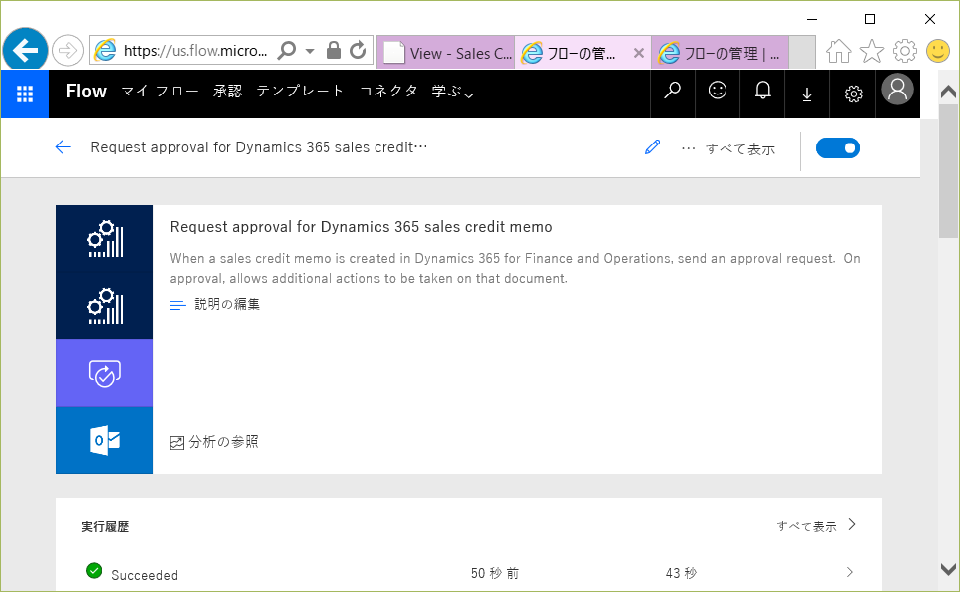Open browser favorites star icon
The height and width of the screenshot is (592, 960).
pos(872,51)
